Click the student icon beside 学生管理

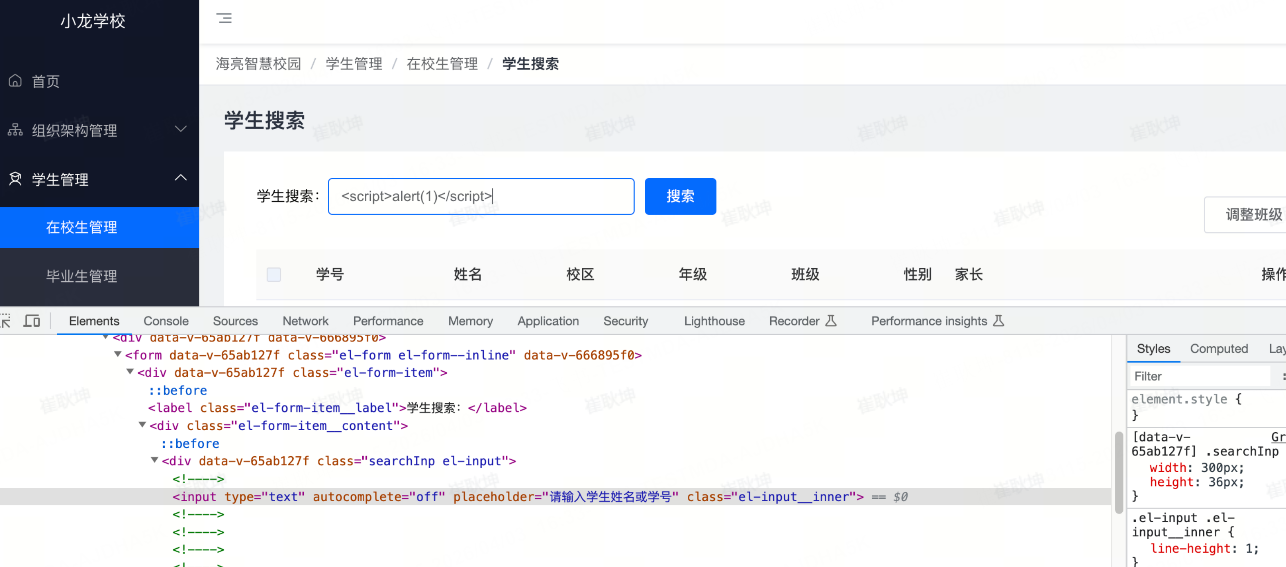coord(15,179)
